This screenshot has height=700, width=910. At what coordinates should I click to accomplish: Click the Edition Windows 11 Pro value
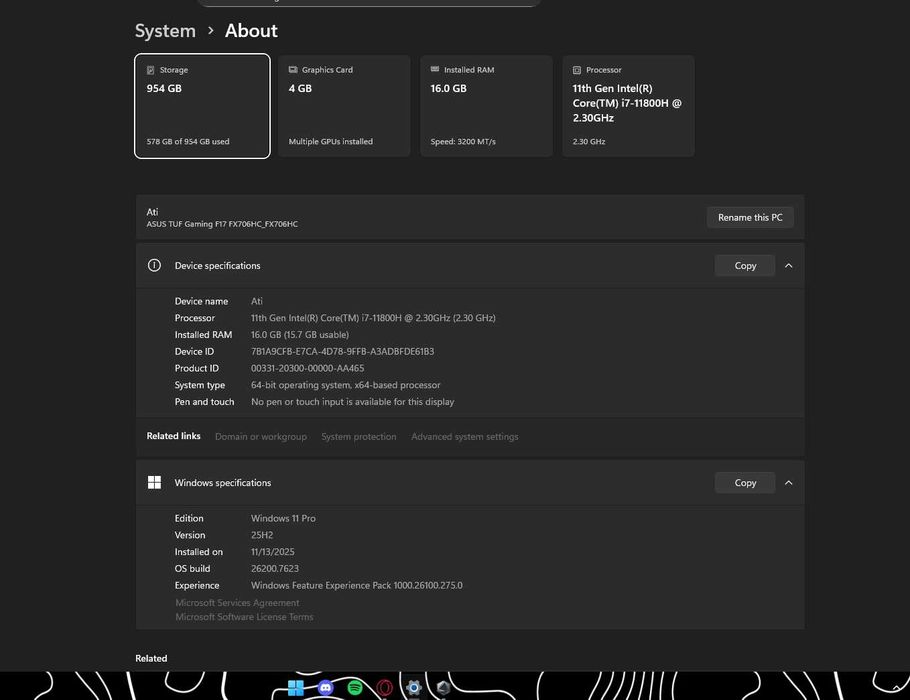click(x=283, y=518)
